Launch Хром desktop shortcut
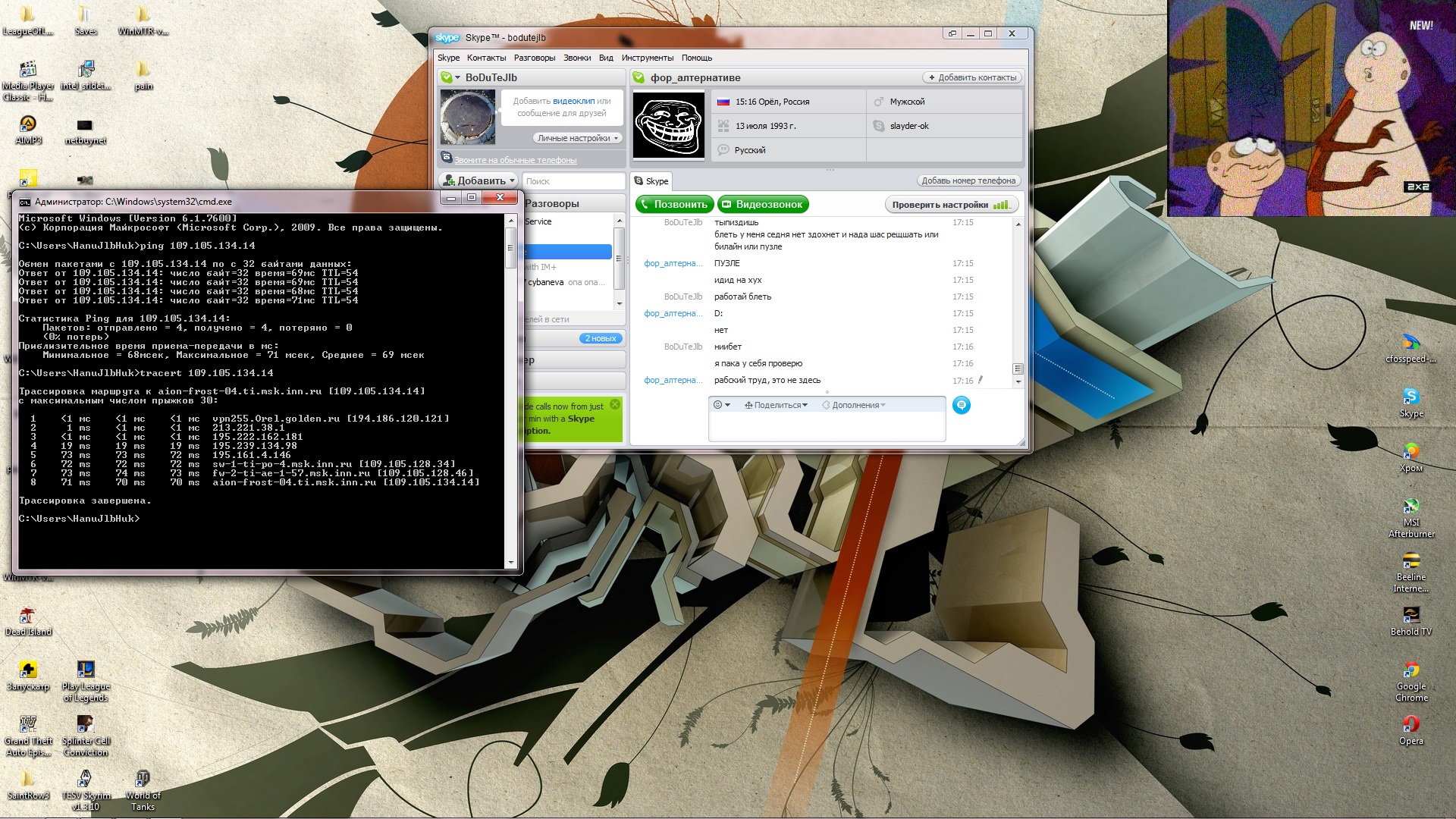This screenshot has height=819, width=1456. point(1410,457)
